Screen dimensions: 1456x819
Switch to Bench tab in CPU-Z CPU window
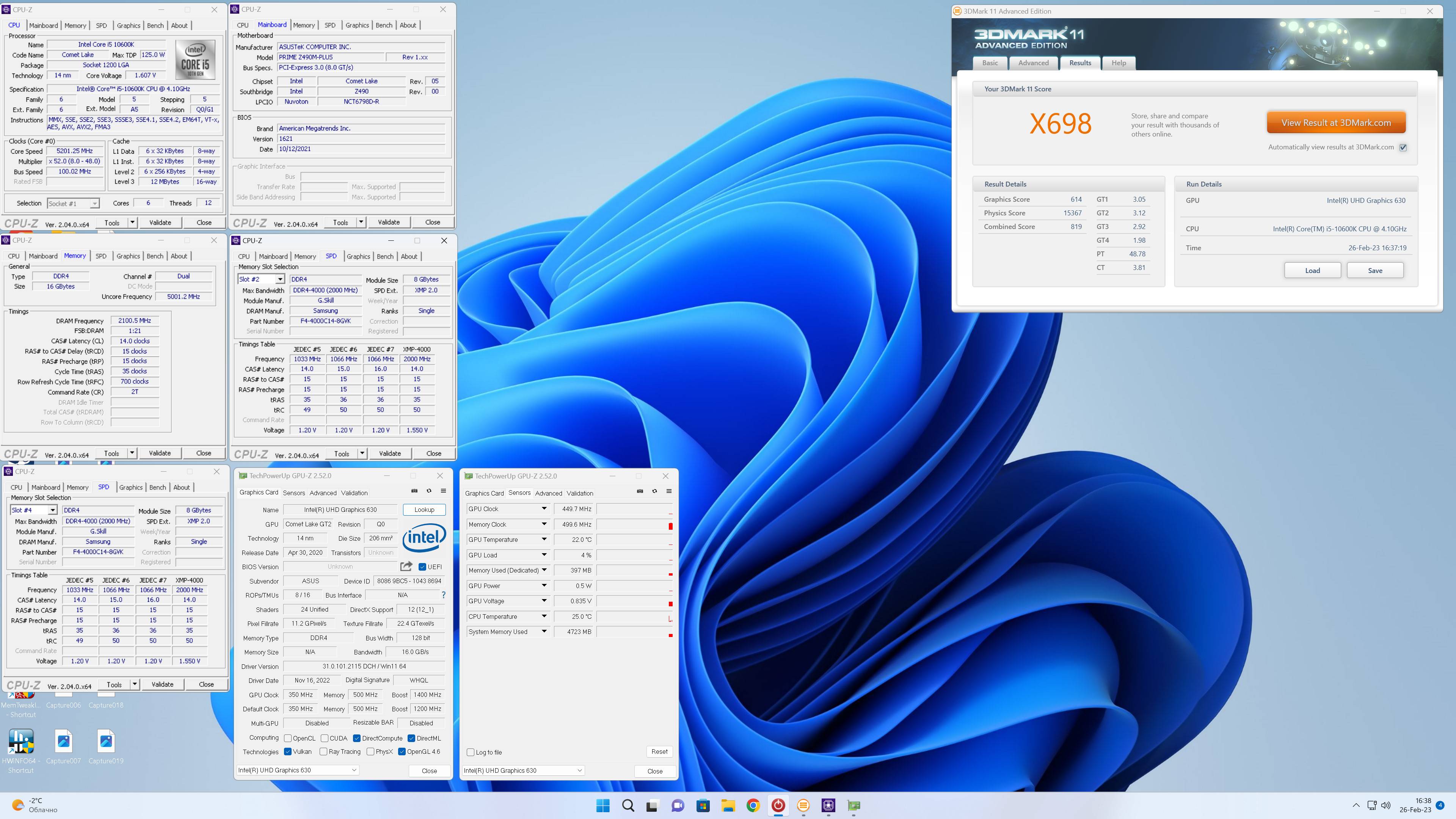(155, 25)
